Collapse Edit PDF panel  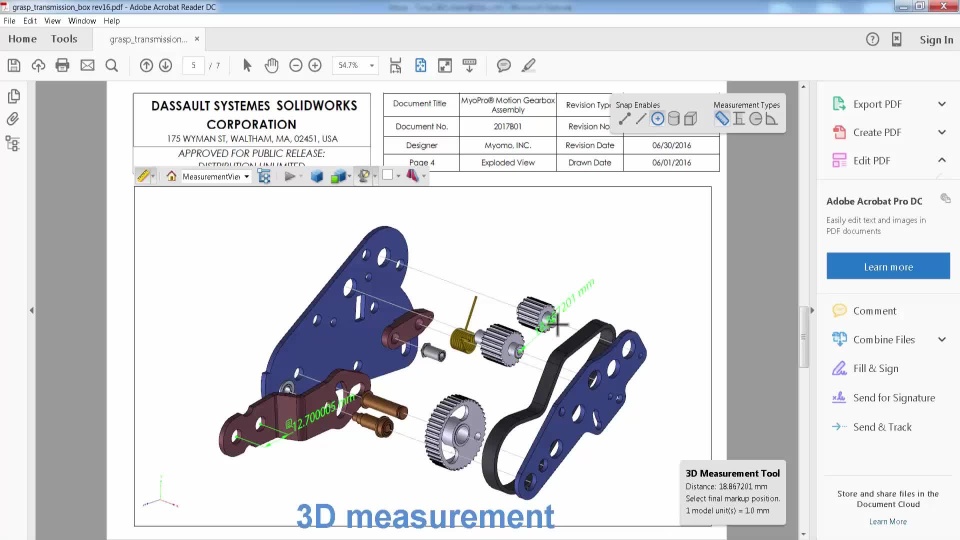[x=942, y=160]
